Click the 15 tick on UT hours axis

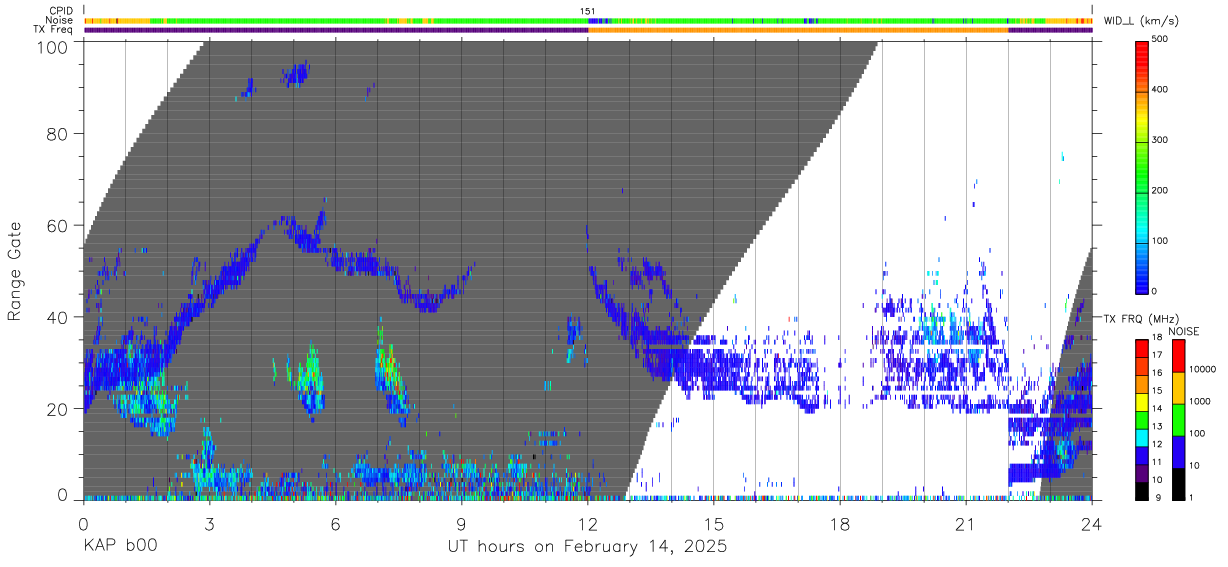pos(714,525)
